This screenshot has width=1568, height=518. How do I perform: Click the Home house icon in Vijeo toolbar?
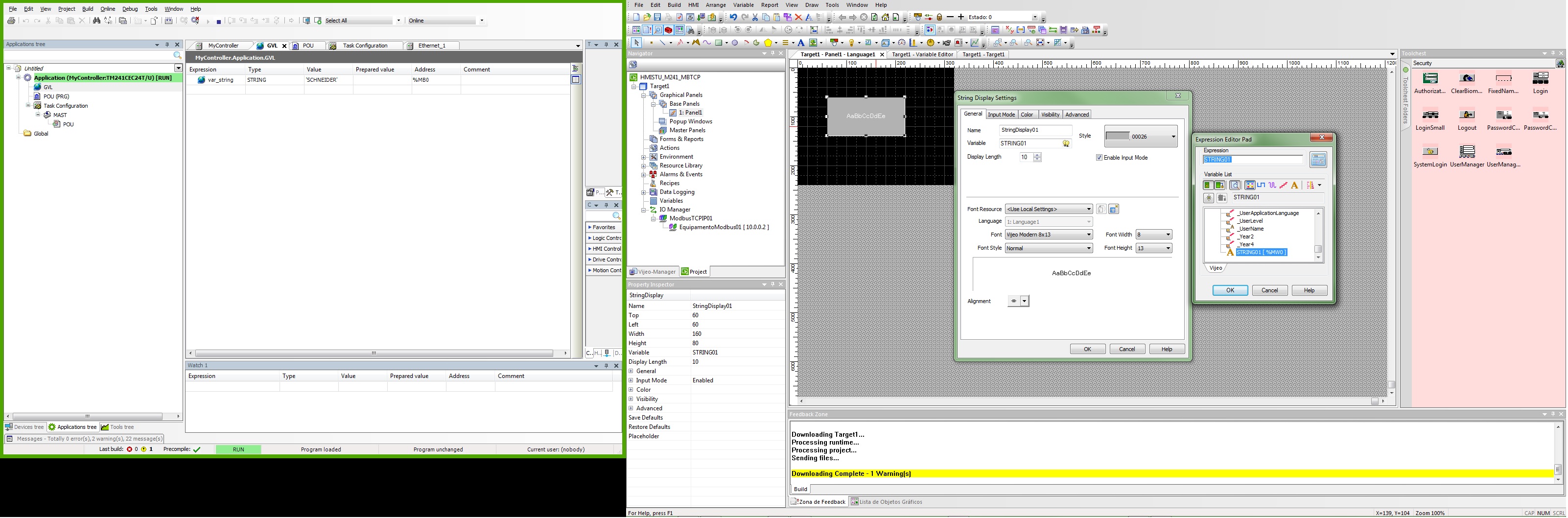[886, 17]
